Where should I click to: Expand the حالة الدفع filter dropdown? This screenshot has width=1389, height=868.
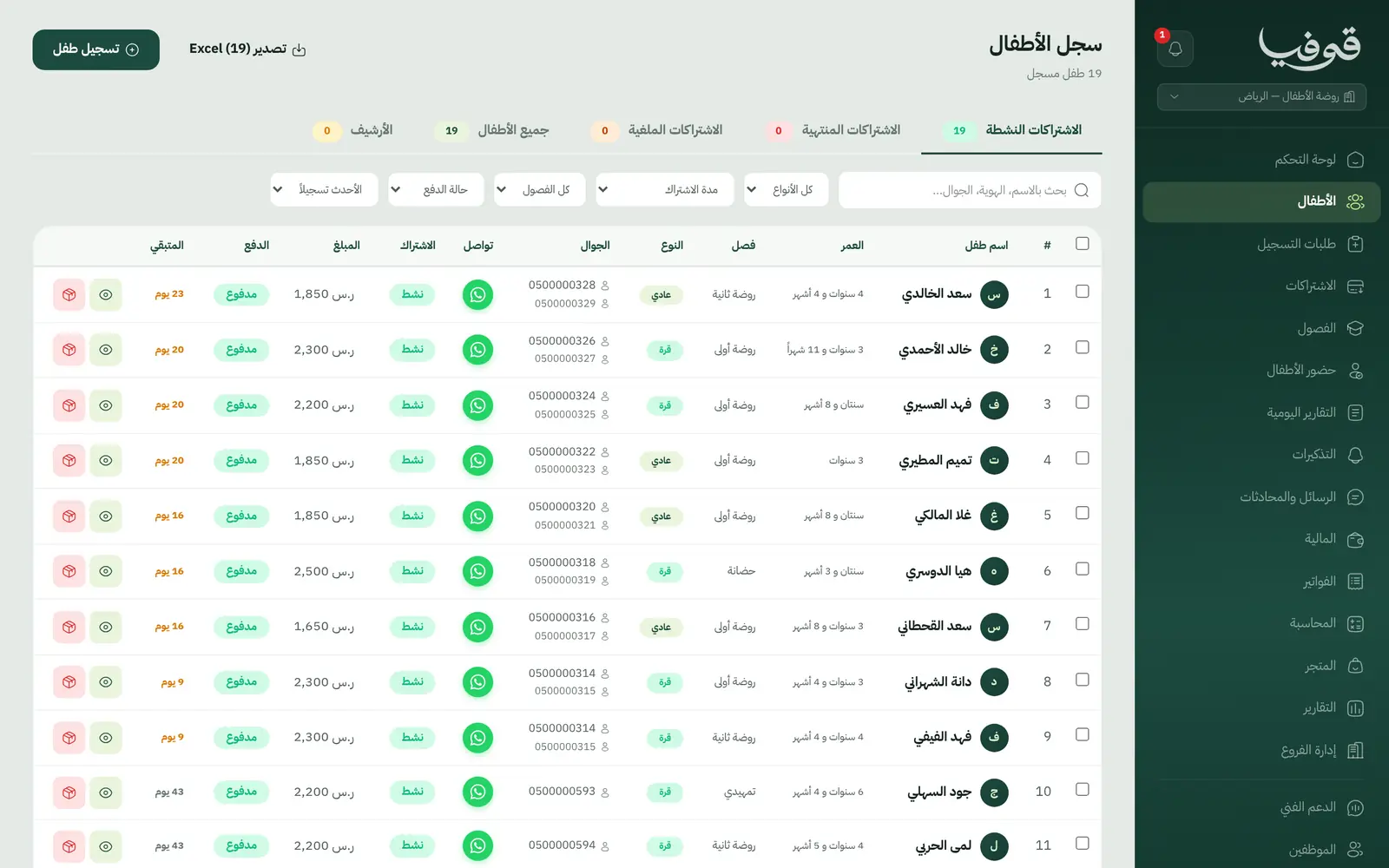435,190
